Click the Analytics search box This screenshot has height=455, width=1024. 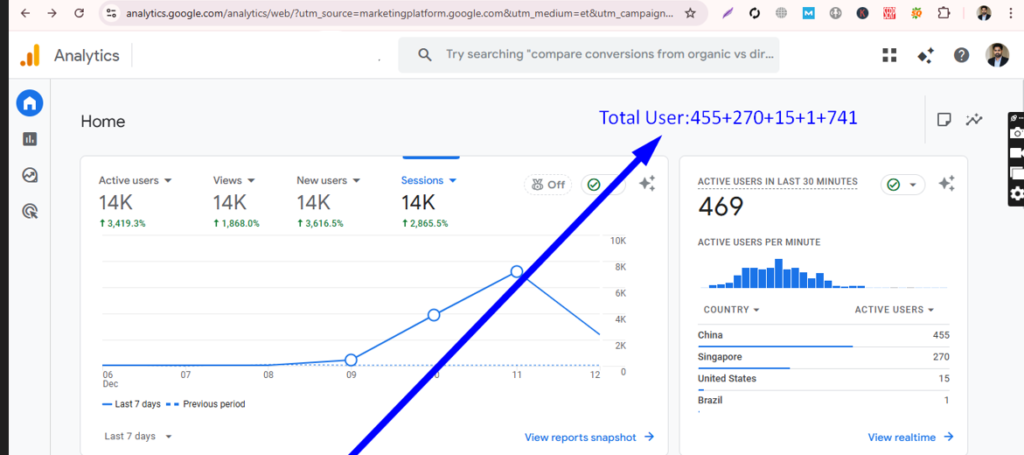click(600, 55)
